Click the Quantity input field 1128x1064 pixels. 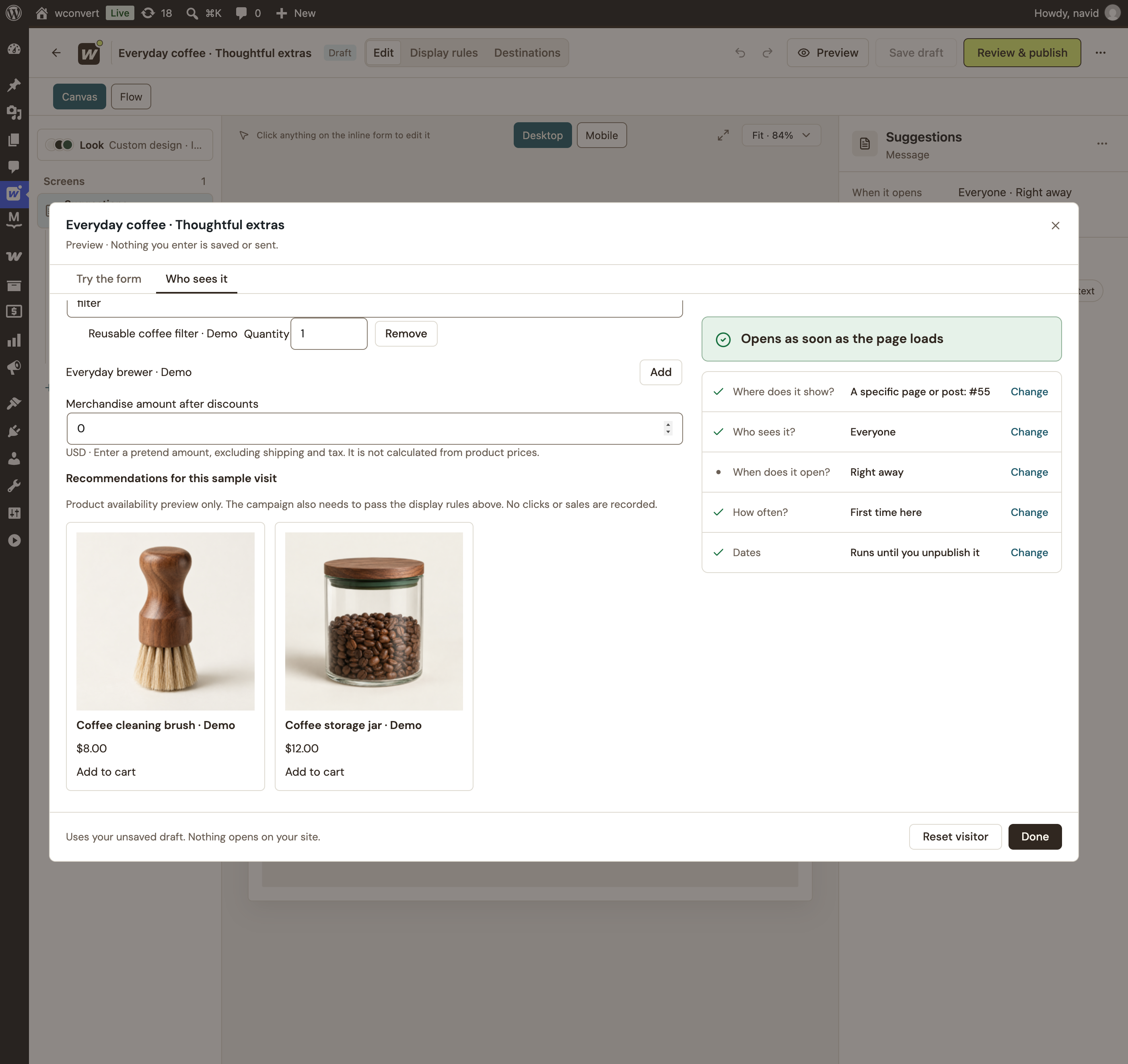[329, 333]
